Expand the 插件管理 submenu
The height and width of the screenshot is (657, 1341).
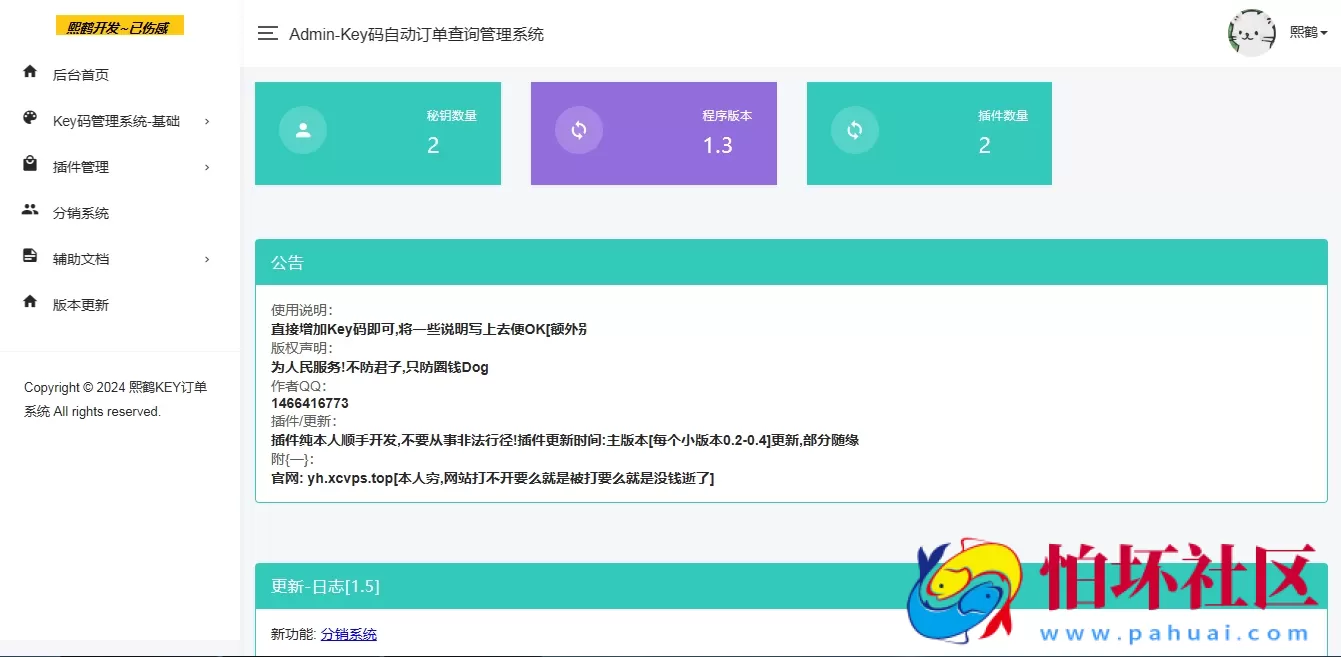[207, 166]
